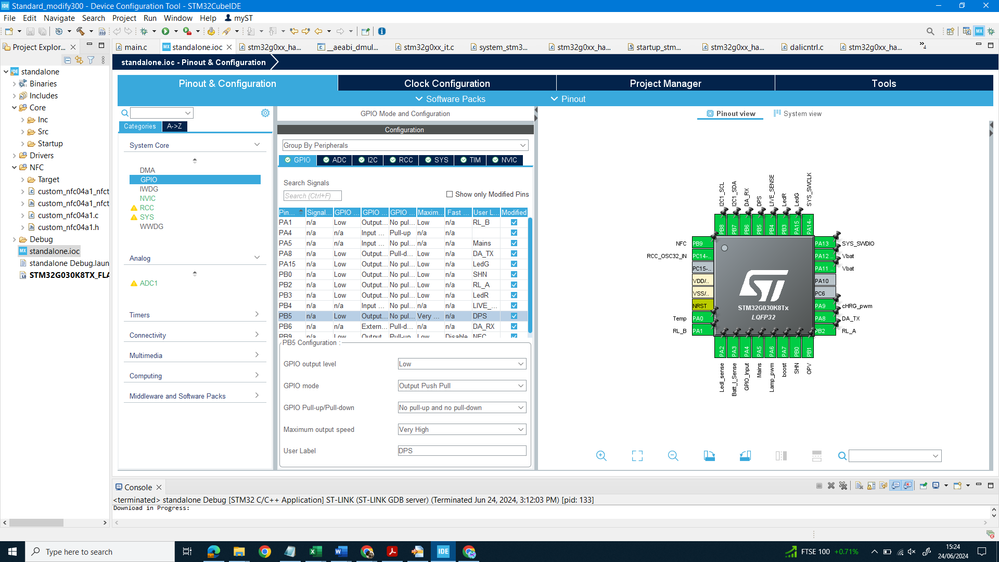The width and height of the screenshot is (999, 562).
Task: Open the Tools tab
Action: pyautogui.click(x=884, y=83)
